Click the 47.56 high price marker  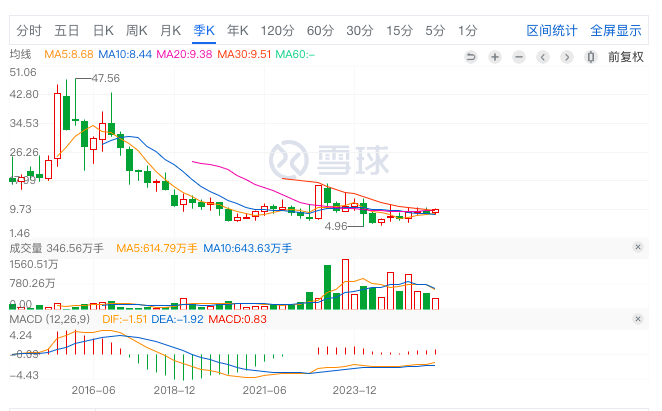pyautogui.click(x=106, y=78)
